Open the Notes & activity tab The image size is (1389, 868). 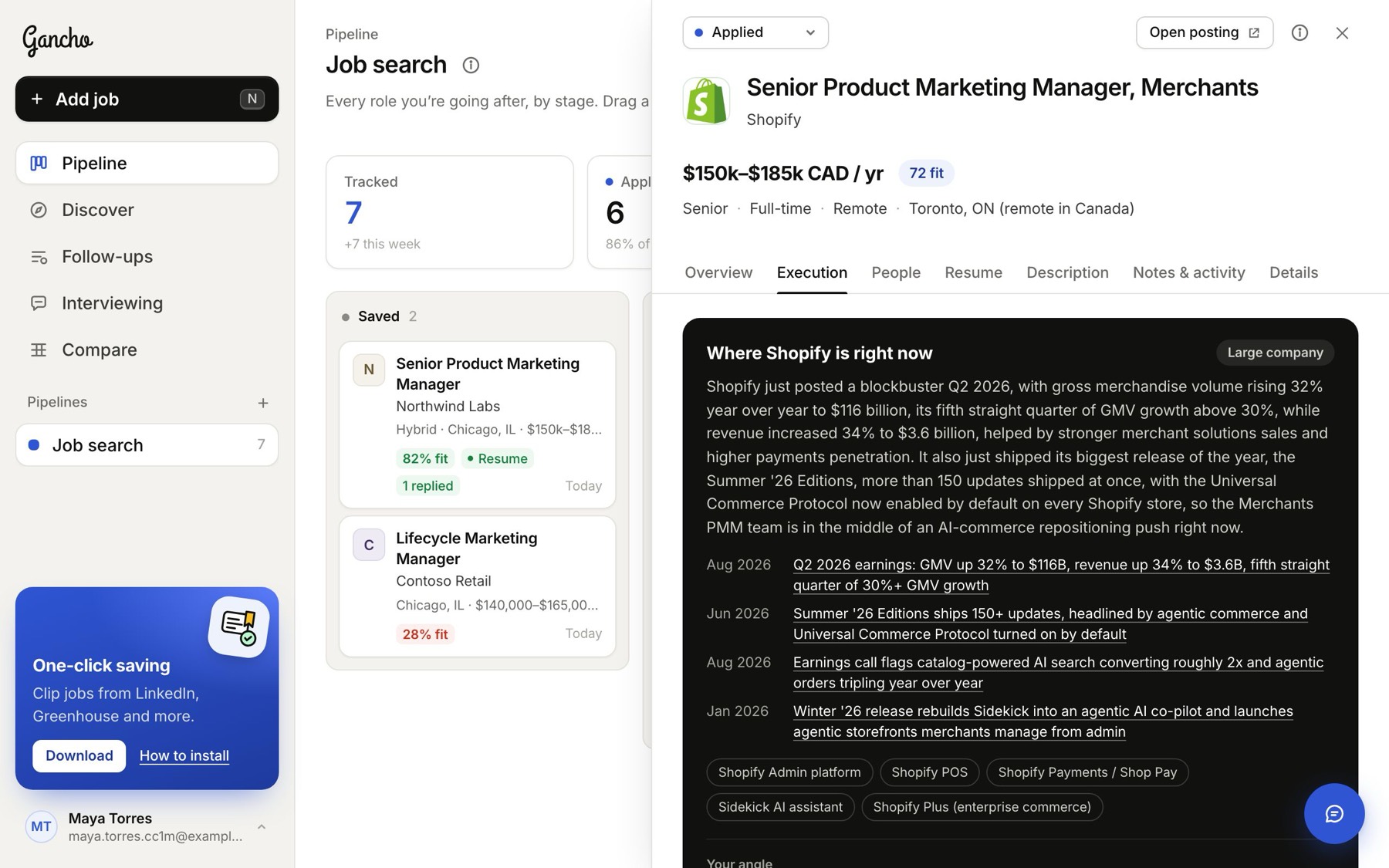pos(1188,272)
